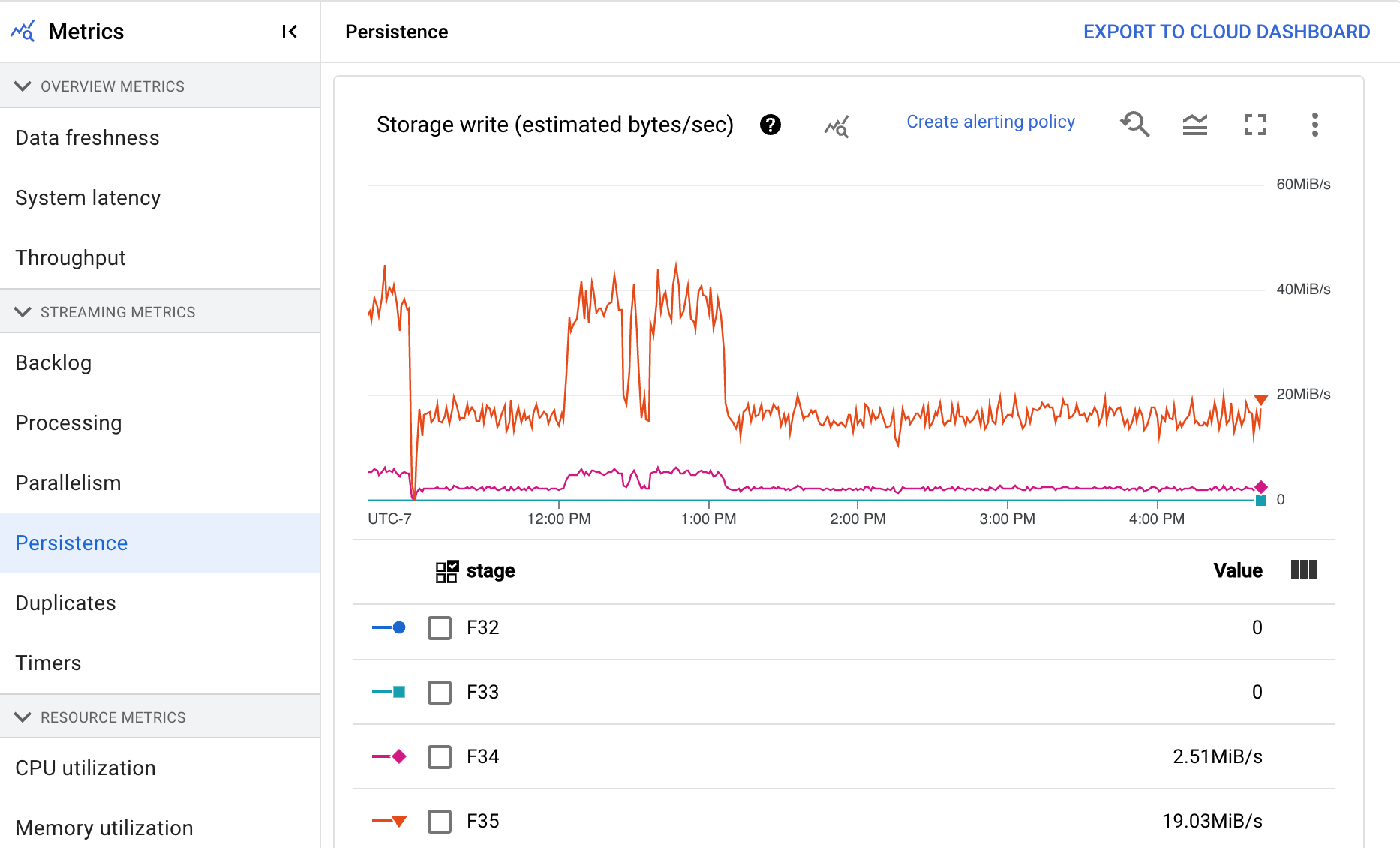Toggle the select-all stages control
The image size is (1400, 848).
(x=446, y=570)
